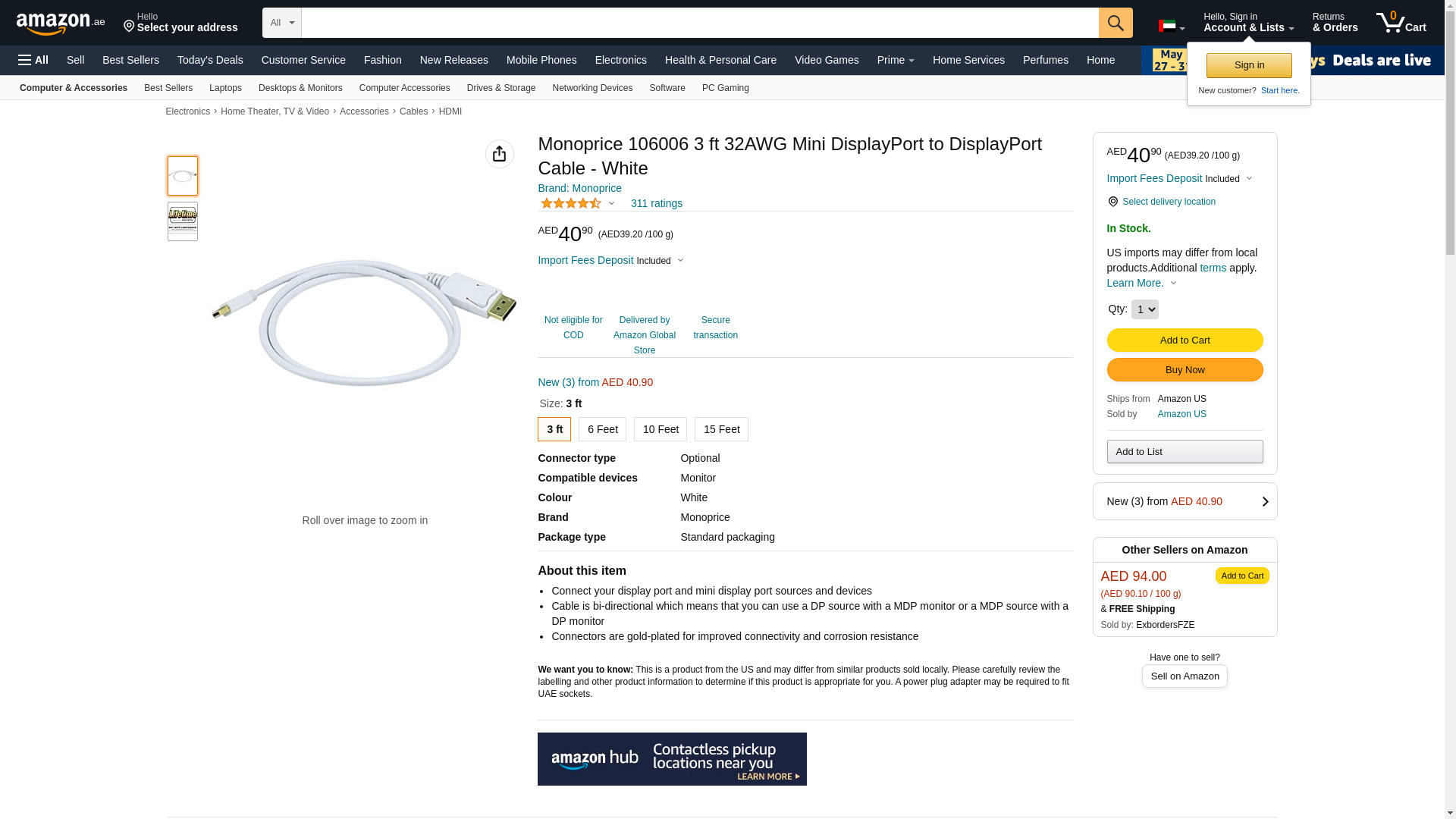Screen dimensions: 1456x819
Task: Expand the search category All dropdown
Action: tap(281, 23)
